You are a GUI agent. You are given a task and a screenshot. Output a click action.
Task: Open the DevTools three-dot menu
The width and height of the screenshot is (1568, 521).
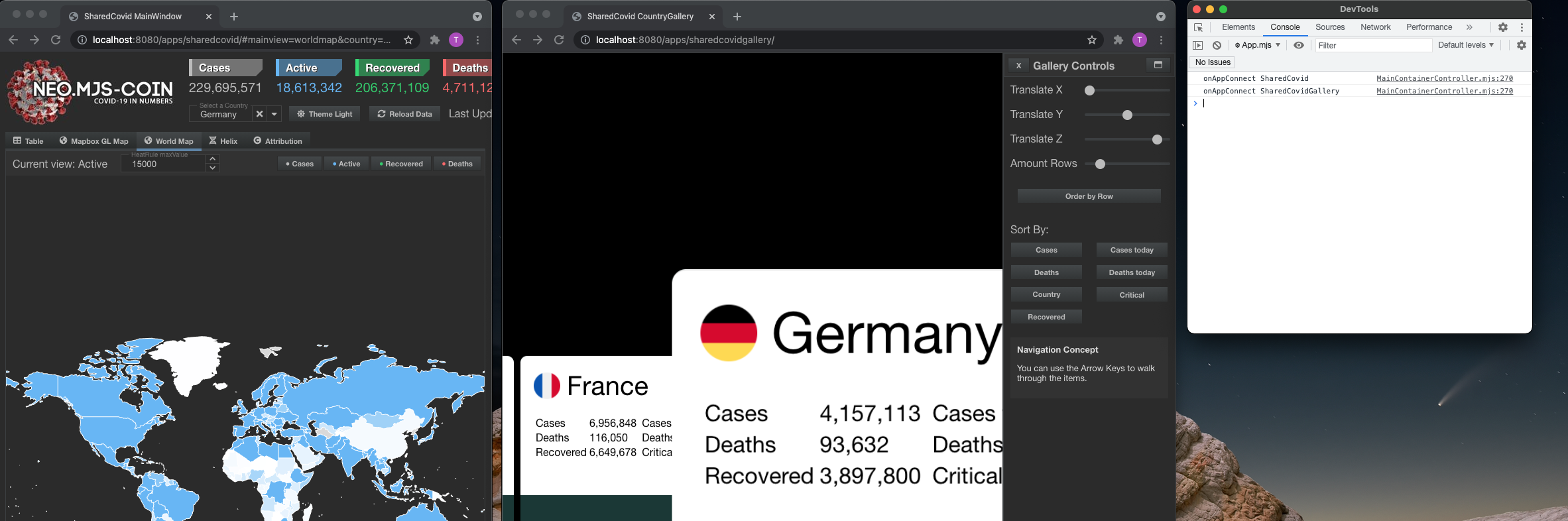point(1522,27)
